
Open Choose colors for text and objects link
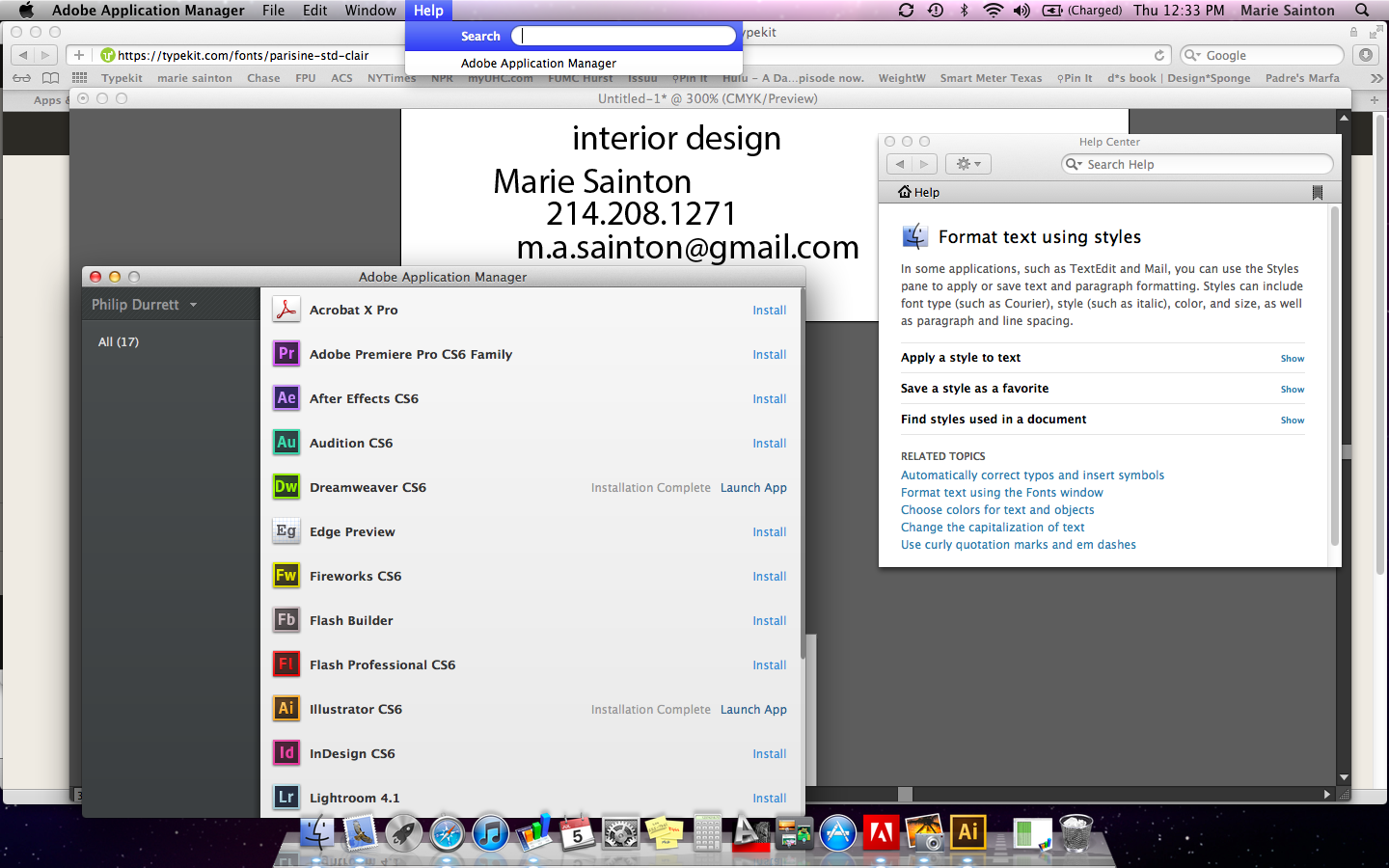click(x=997, y=510)
